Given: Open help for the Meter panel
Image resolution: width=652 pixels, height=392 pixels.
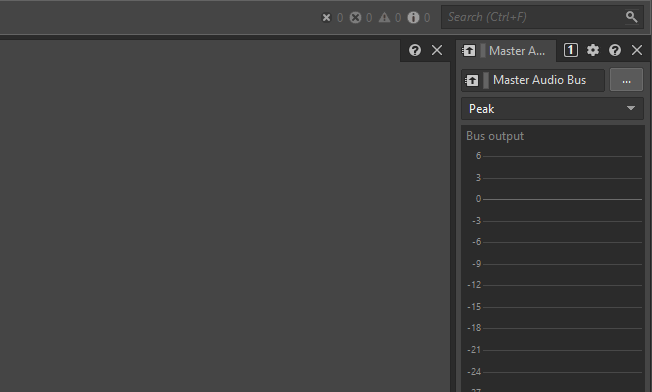Looking at the screenshot, I should click(615, 50).
